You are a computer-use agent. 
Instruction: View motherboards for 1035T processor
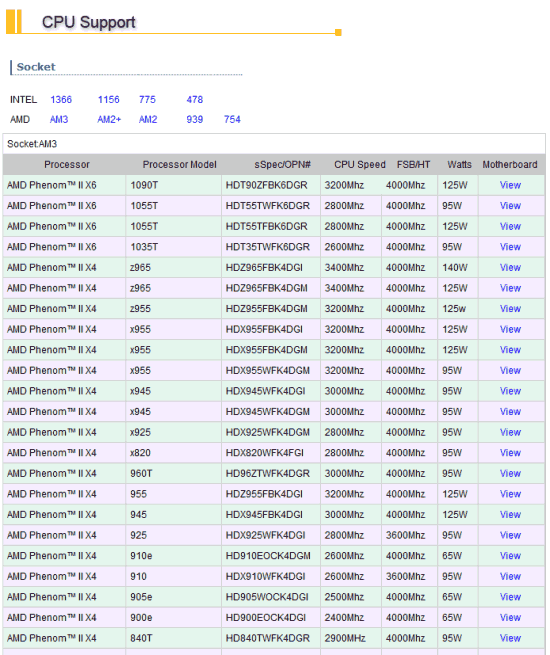click(510, 247)
